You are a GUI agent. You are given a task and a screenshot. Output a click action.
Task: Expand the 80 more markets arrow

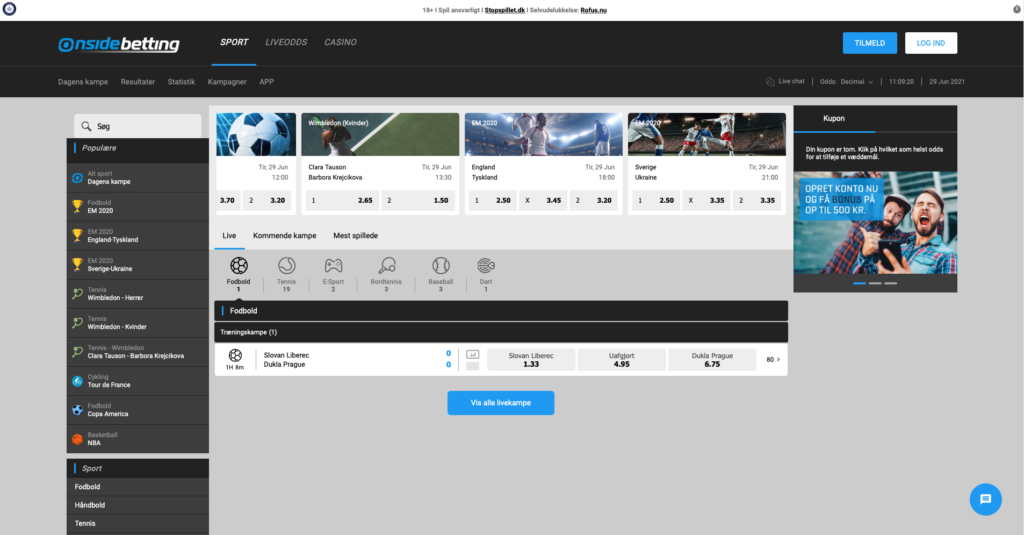click(x=773, y=359)
